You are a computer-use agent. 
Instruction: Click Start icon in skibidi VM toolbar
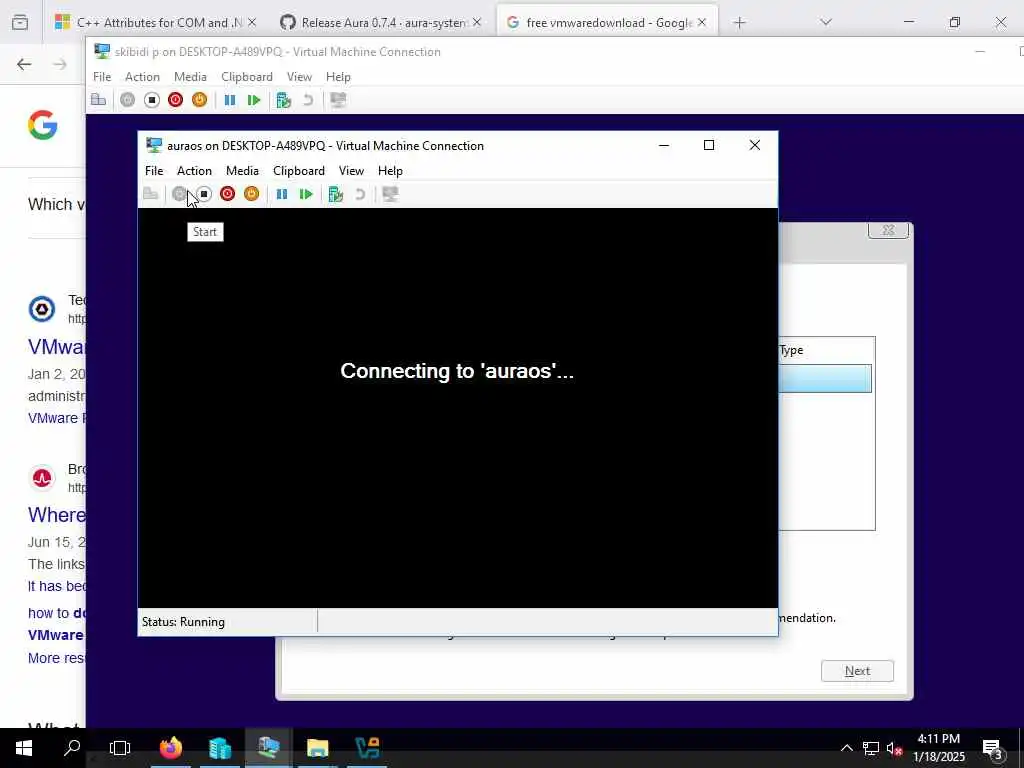[127, 100]
